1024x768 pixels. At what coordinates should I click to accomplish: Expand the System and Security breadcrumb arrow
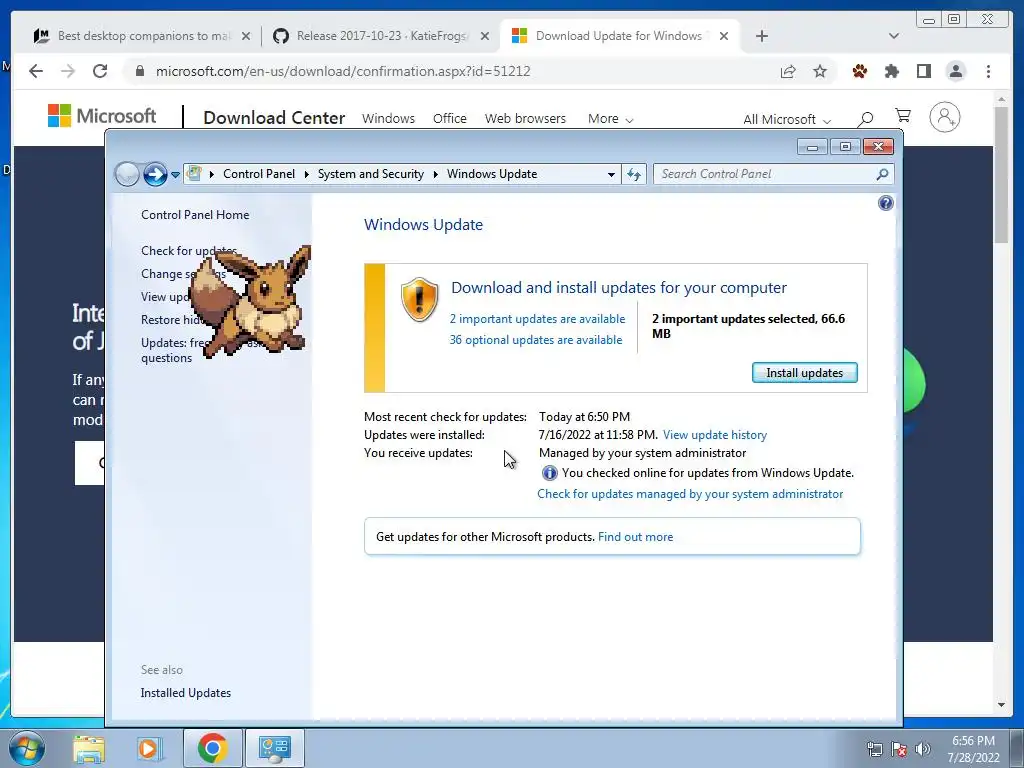click(x=436, y=174)
